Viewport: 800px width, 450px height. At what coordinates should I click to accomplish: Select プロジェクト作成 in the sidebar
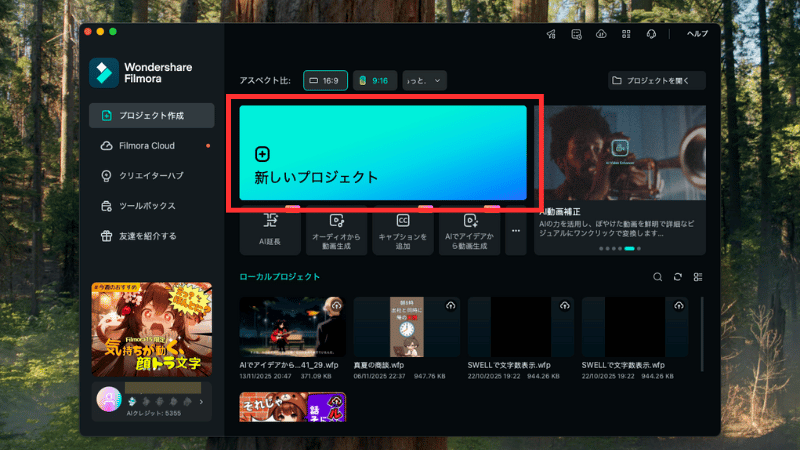point(152,115)
